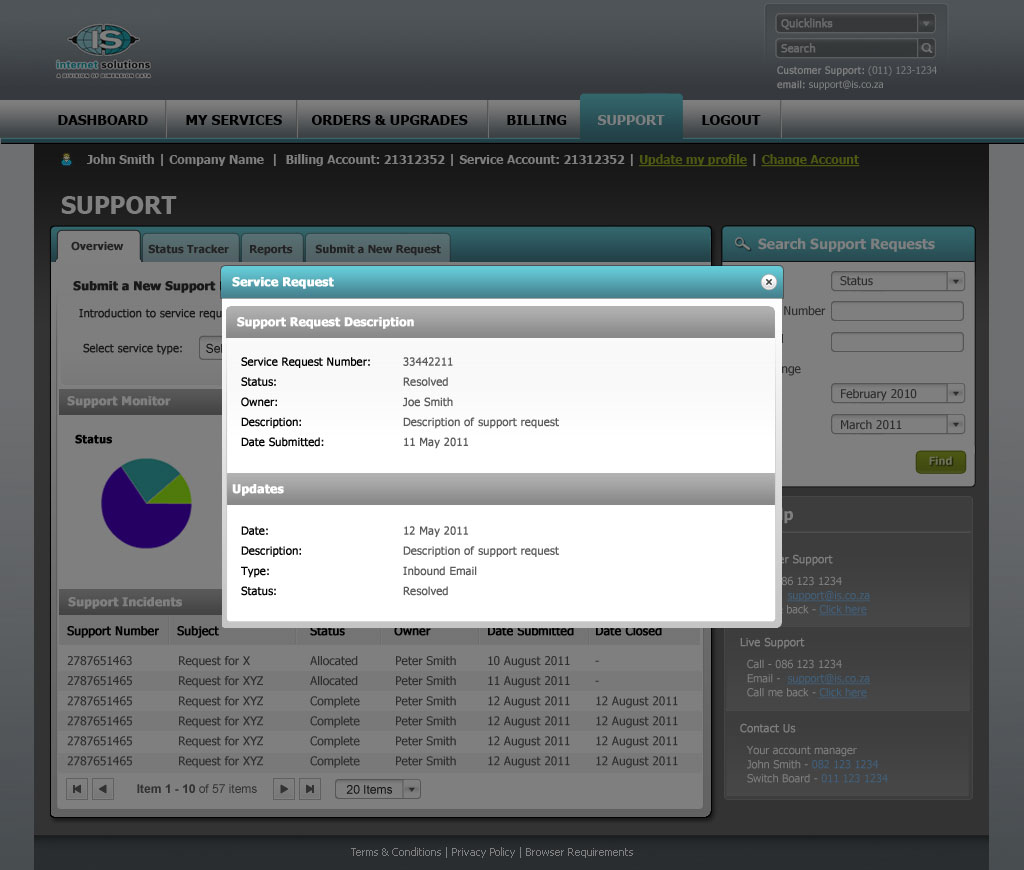1024x870 pixels.
Task: Open the Billing menu item
Action: click(x=536, y=120)
